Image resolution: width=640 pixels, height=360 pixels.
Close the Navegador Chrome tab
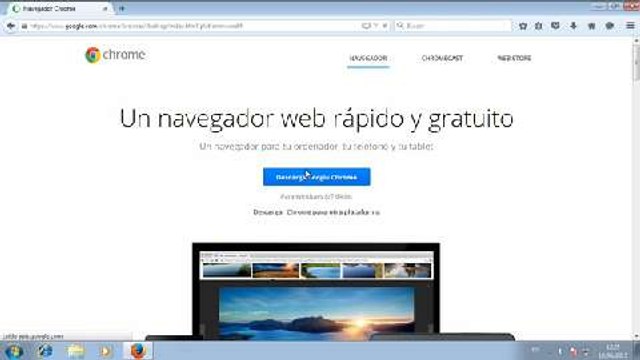point(105,9)
